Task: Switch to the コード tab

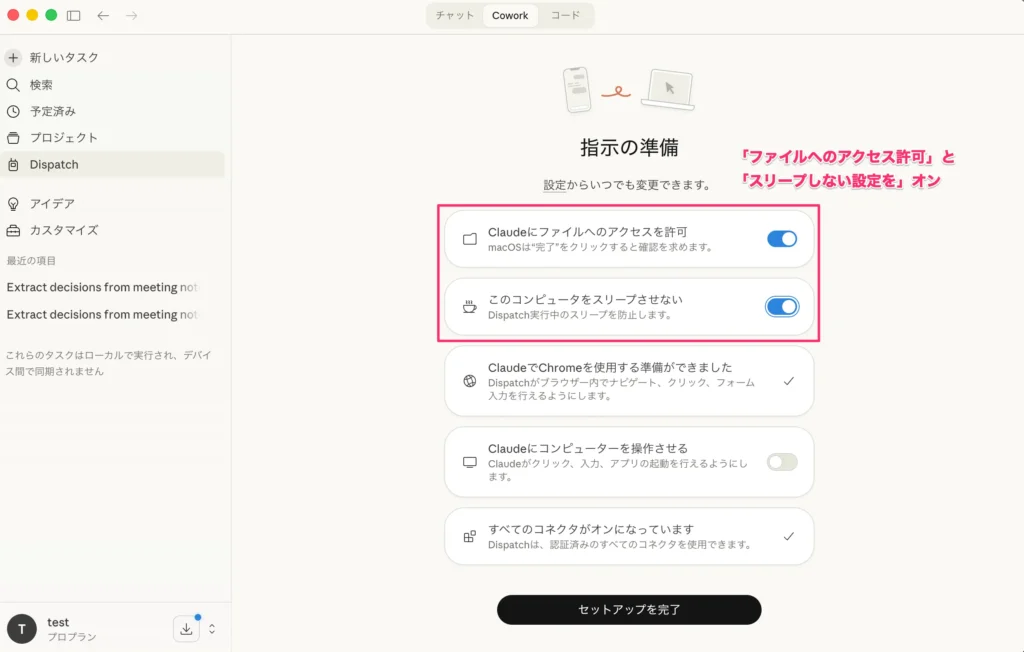Action: 565,15
